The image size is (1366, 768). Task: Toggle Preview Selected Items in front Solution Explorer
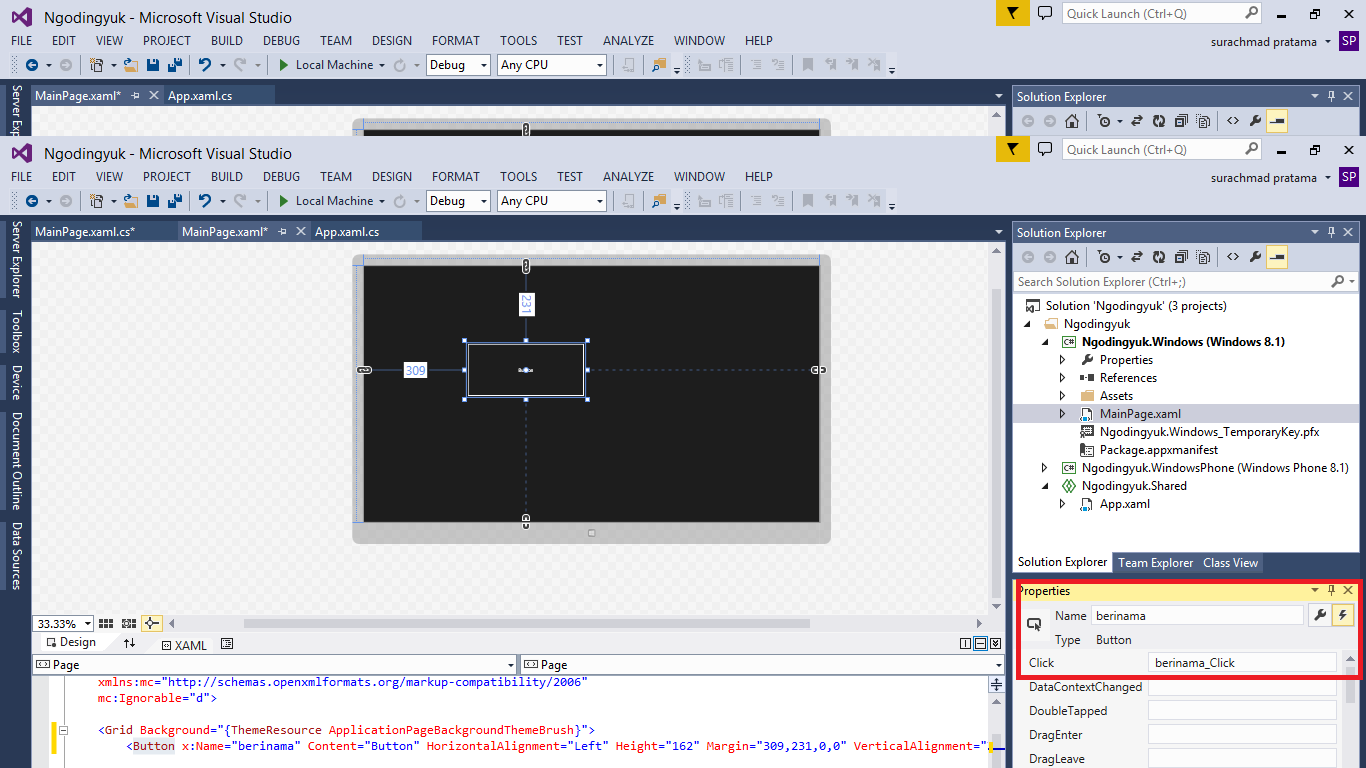[1277, 257]
